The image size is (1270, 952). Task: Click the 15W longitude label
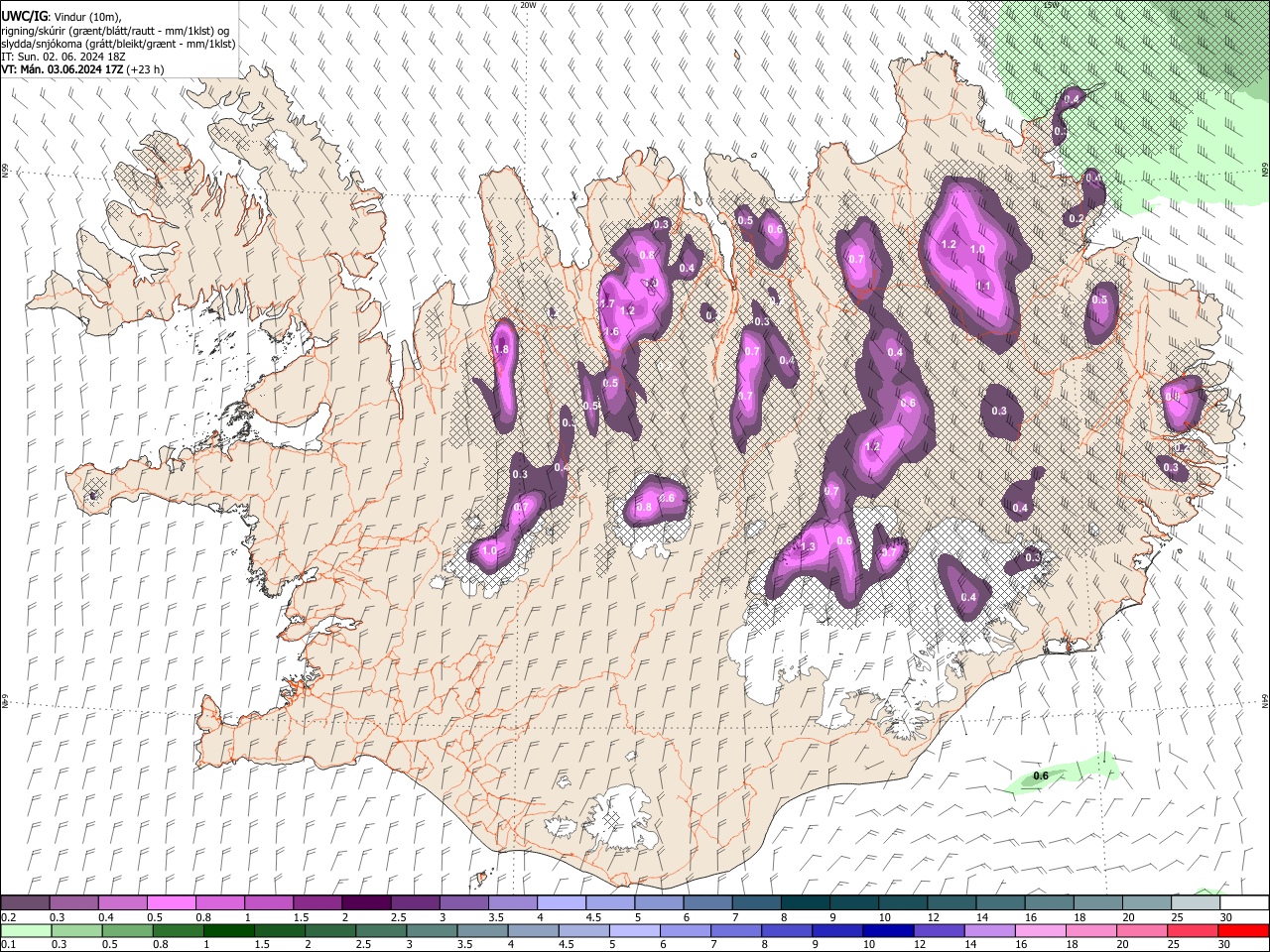coord(1051,5)
